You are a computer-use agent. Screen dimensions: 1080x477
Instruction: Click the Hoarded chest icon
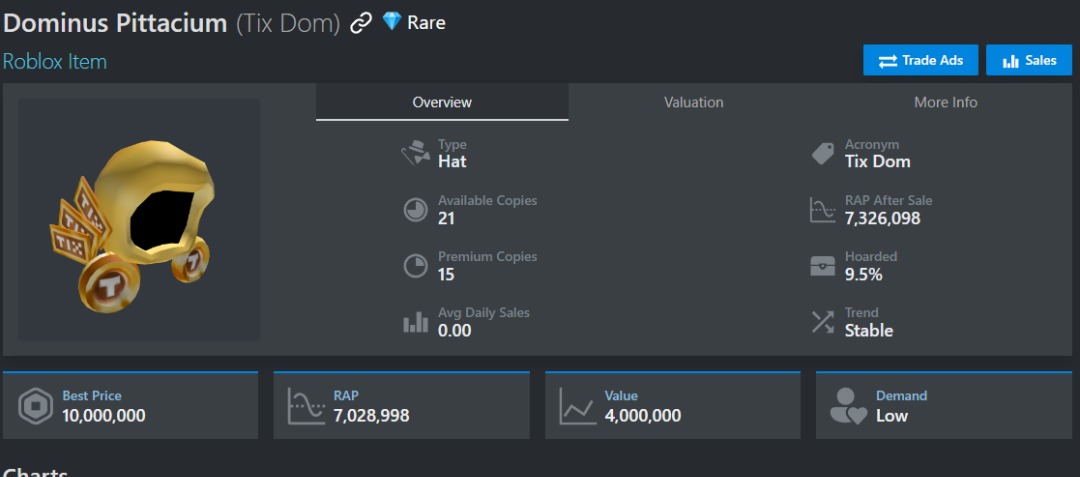click(822, 266)
